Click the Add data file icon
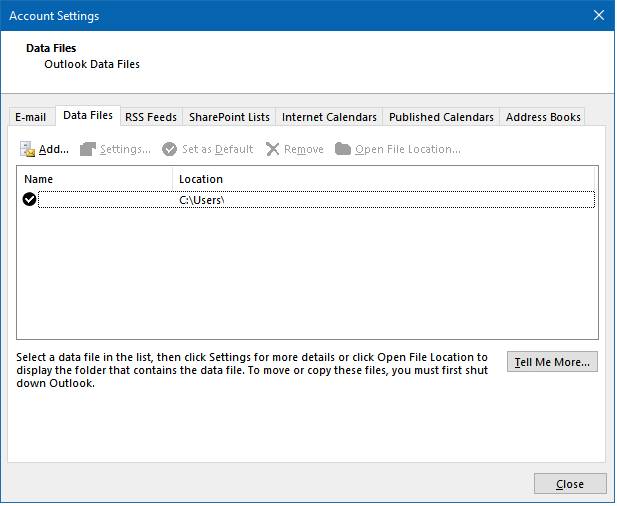Viewport: 617px width, 506px height. click(28, 150)
